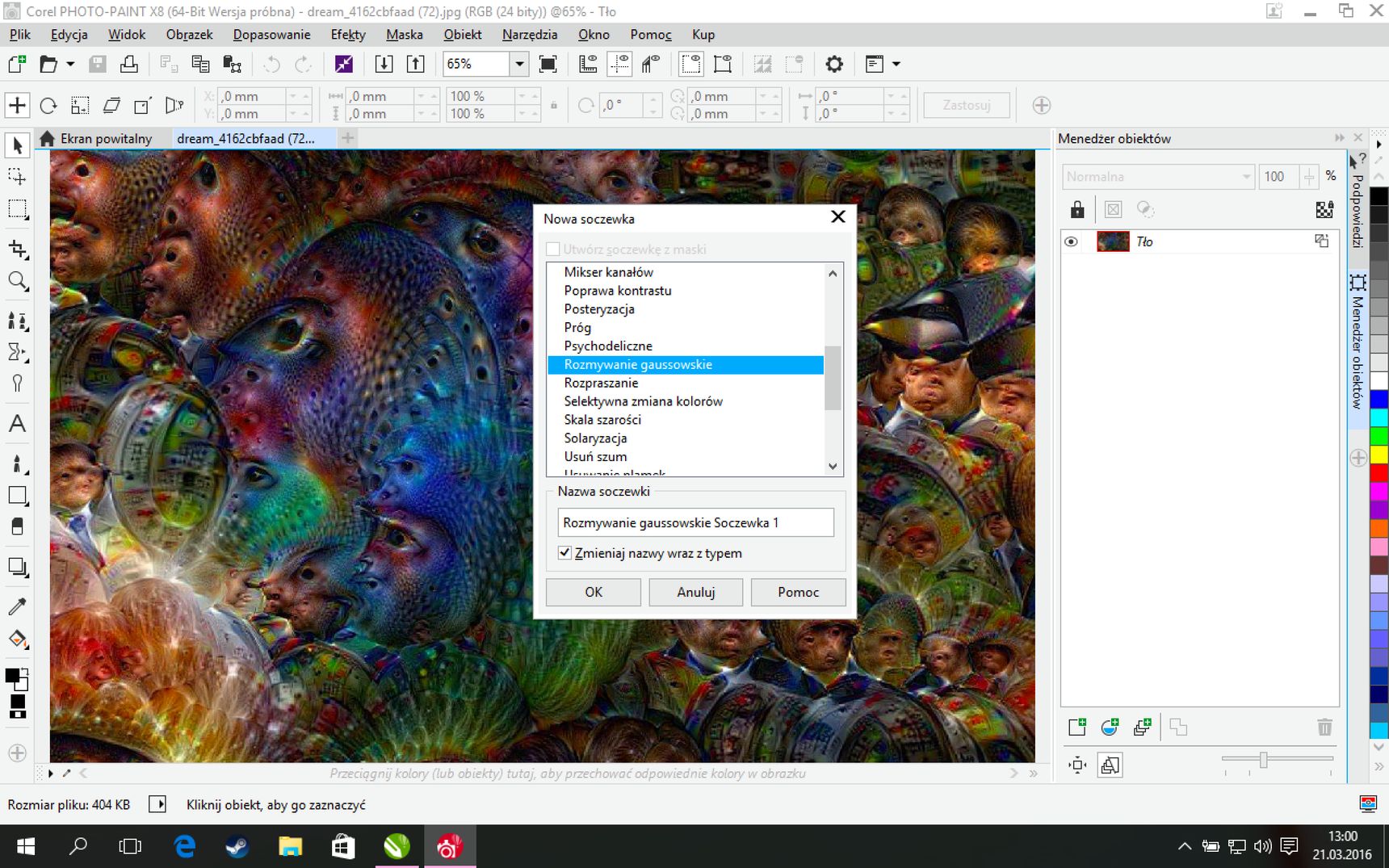Image resolution: width=1389 pixels, height=868 pixels.
Task: Click the Import toolbar icon
Action: (x=384, y=64)
